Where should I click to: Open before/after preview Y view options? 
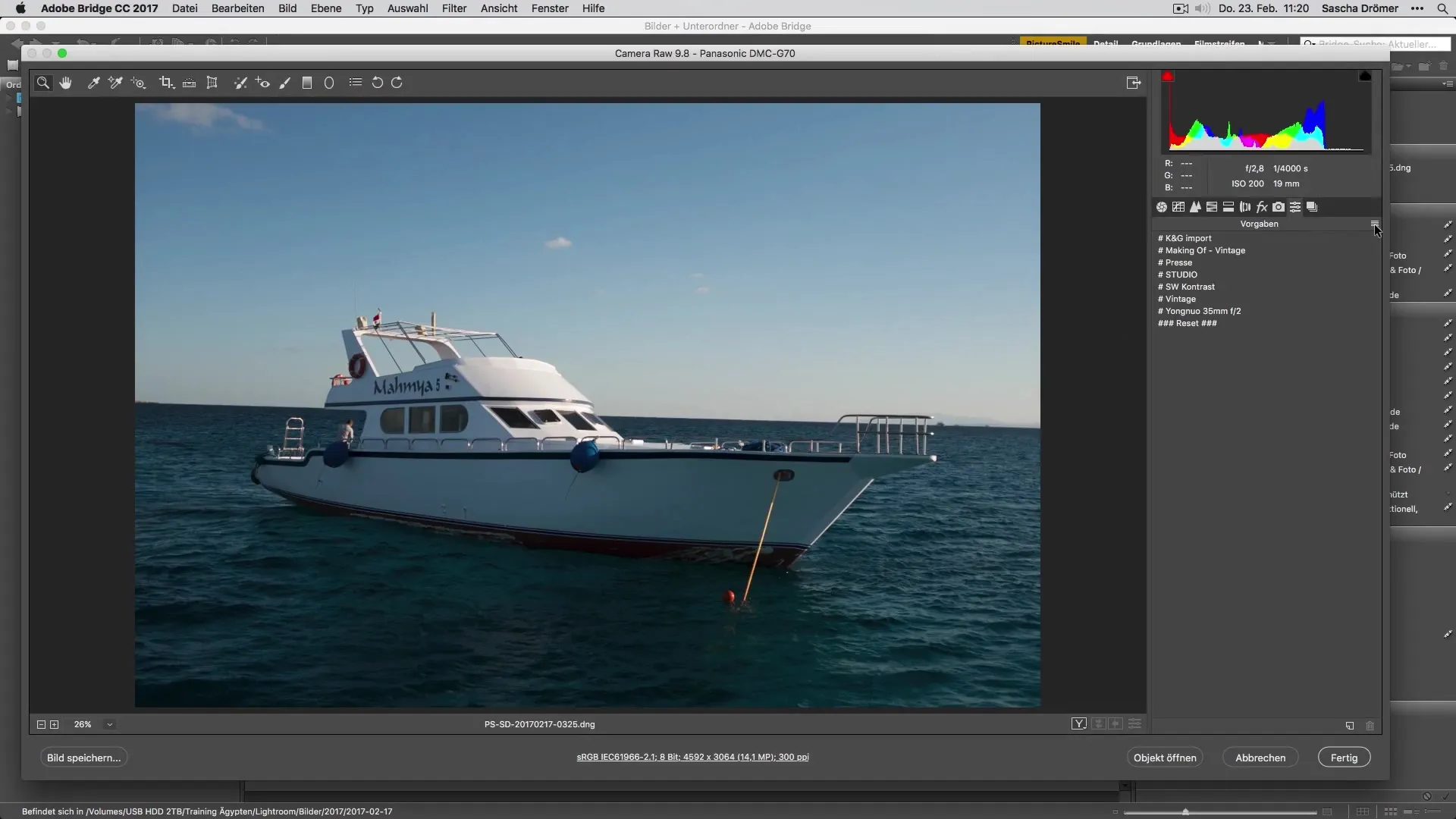coord(1078,724)
